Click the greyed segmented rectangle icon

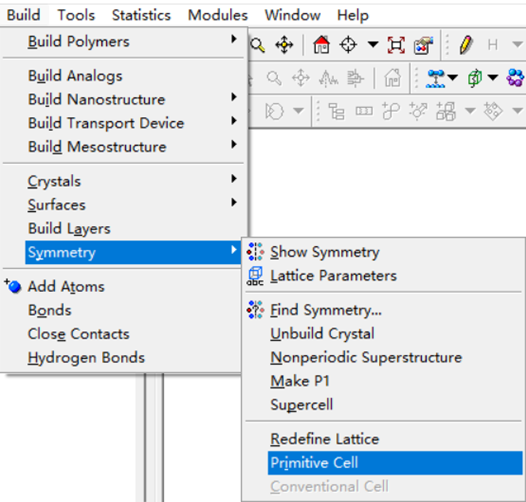click(364, 111)
